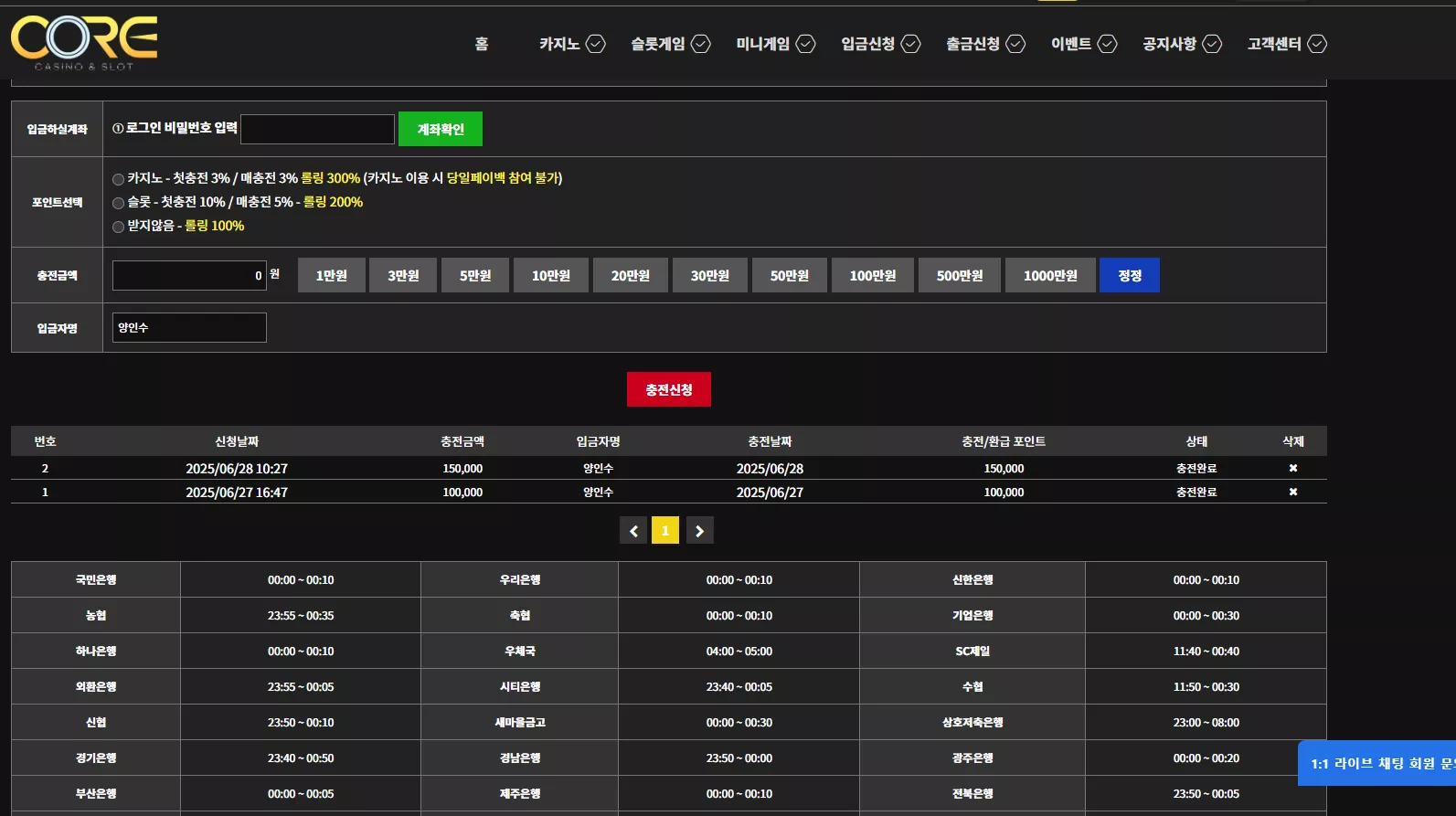Click the 신청날짜 column header
Viewport: 1456px width, 816px height.
click(x=237, y=441)
